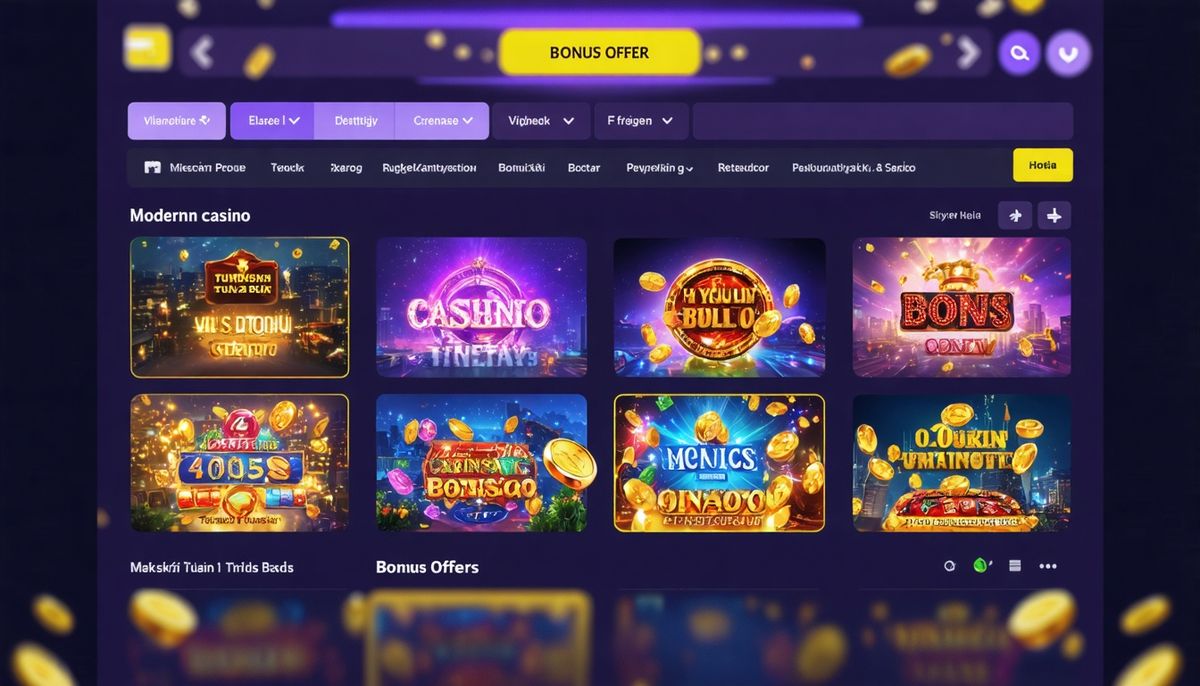1200x686 pixels.
Task: Select the Boctar menu item
Action: pos(584,168)
